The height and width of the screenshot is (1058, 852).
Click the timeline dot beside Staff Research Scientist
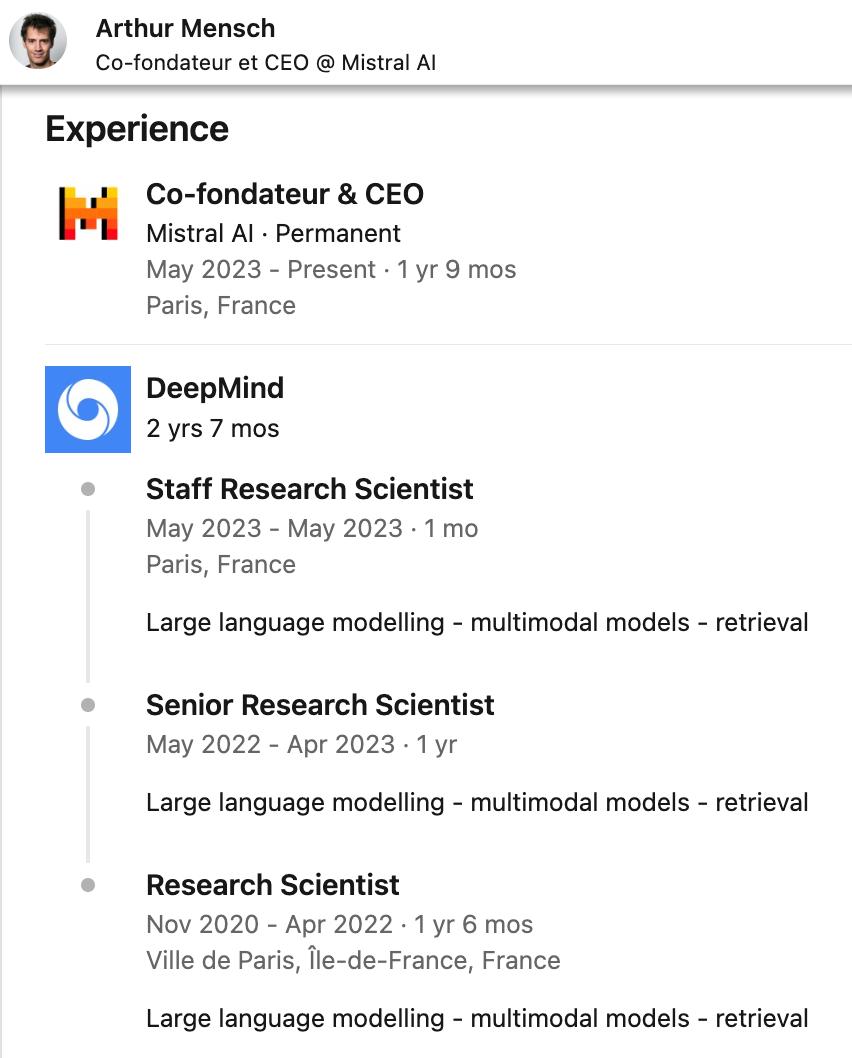(x=88, y=489)
